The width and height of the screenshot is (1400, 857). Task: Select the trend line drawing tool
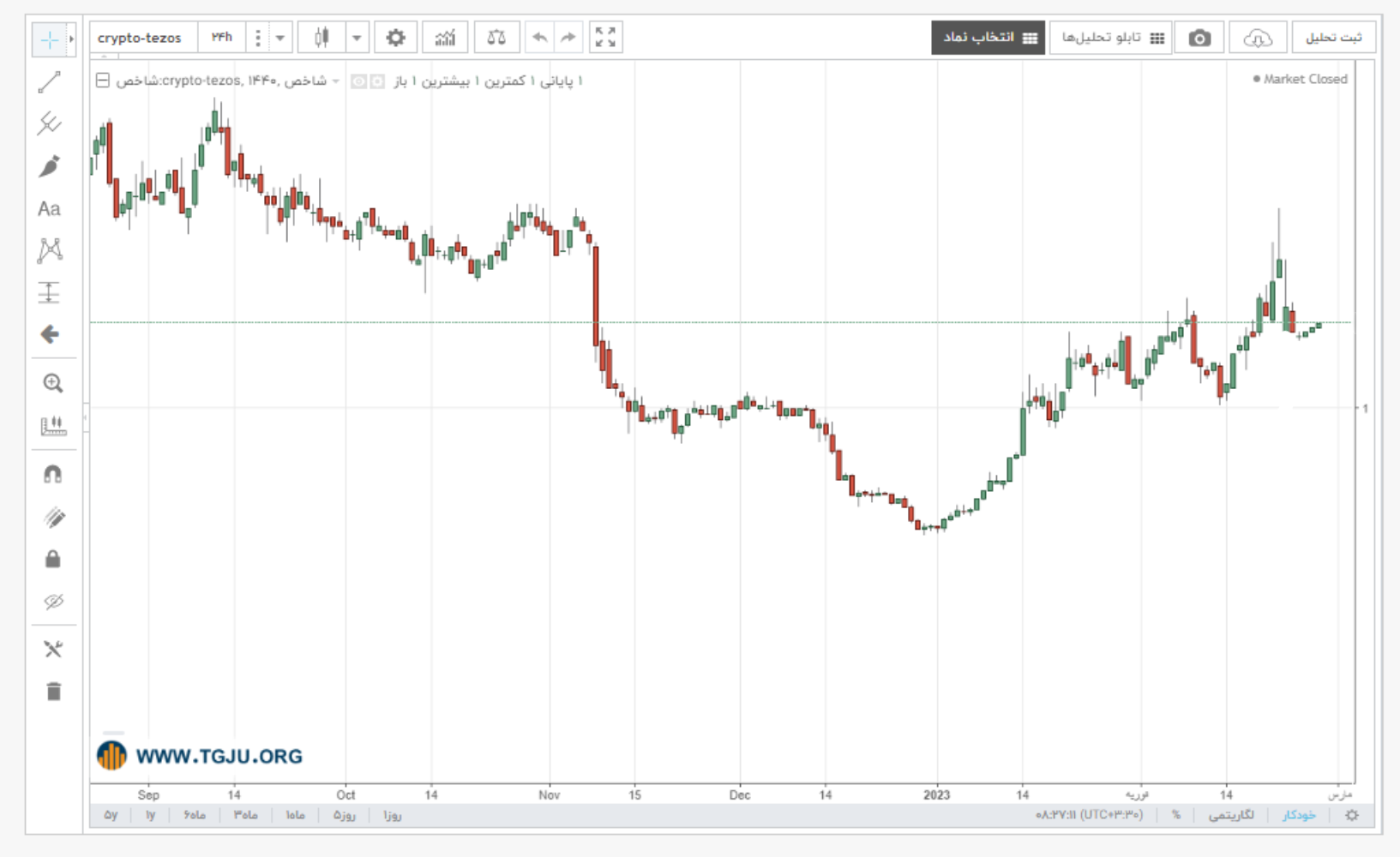[x=50, y=82]
